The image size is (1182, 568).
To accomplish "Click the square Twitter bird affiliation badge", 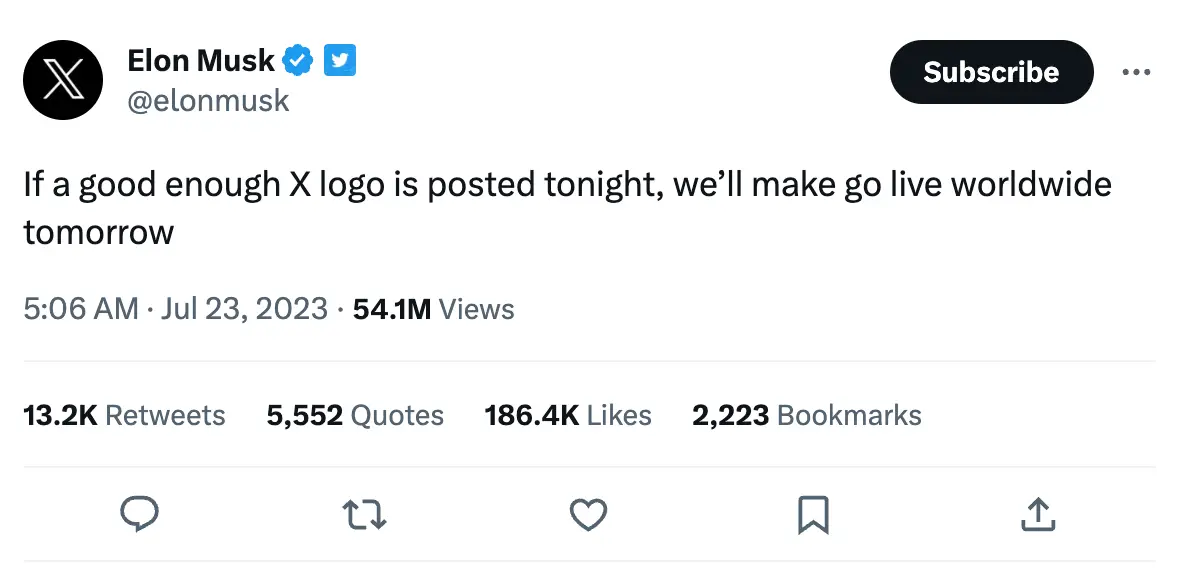I will [x=340, y=61].
